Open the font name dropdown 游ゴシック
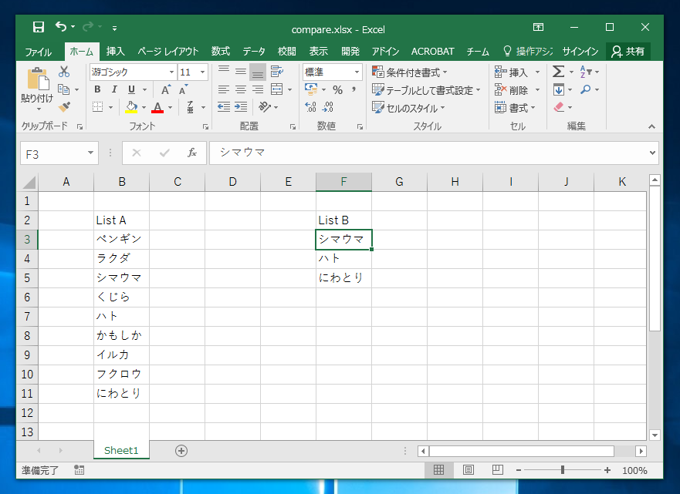This screenshot has height=494, width=680. 172,72
